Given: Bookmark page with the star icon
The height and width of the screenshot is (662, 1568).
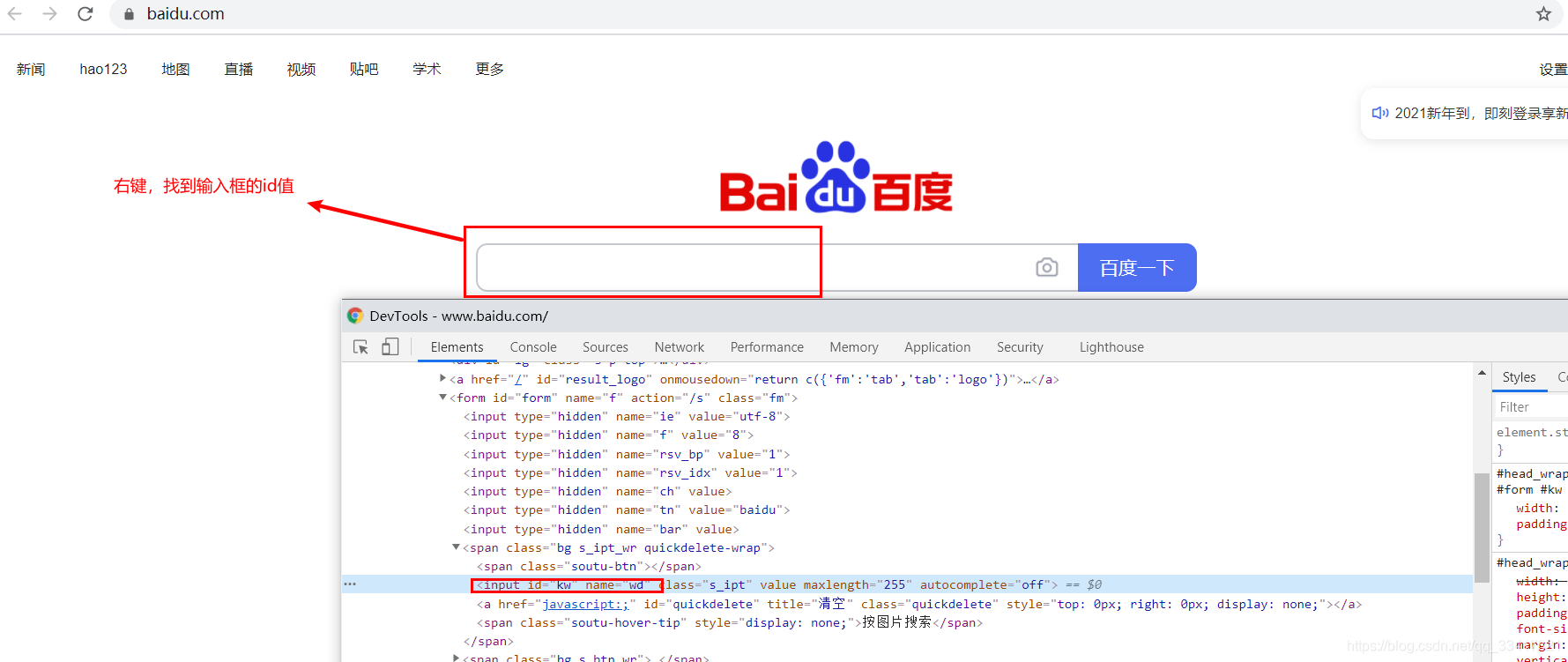Looking at the screenshot, I should click(x=1543, y=14).
